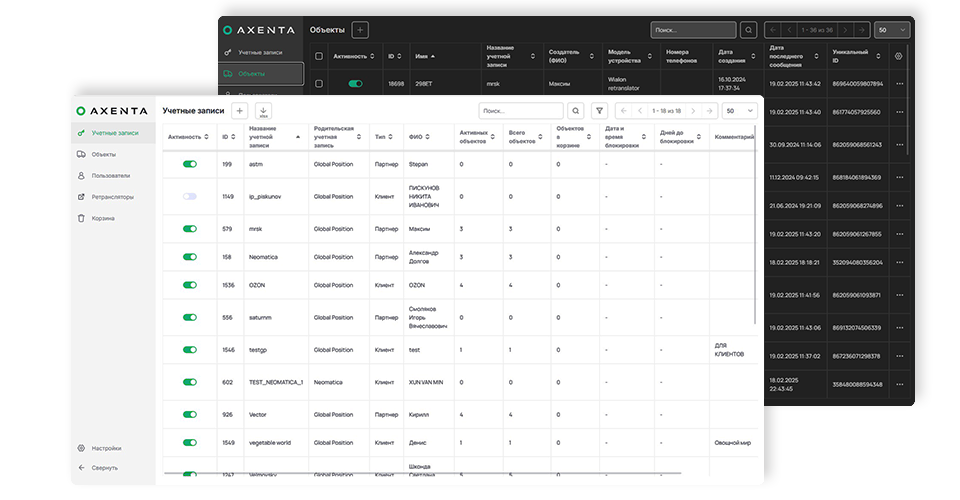Toggle activity switch for vegetable world
Image resolution: width=960 pixels, height=500 pixels.
click(x=190, y=442)
